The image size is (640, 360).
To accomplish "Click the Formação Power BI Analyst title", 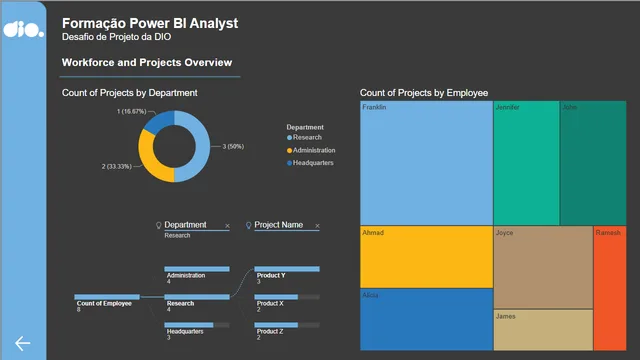I will (x=150, y=23).
